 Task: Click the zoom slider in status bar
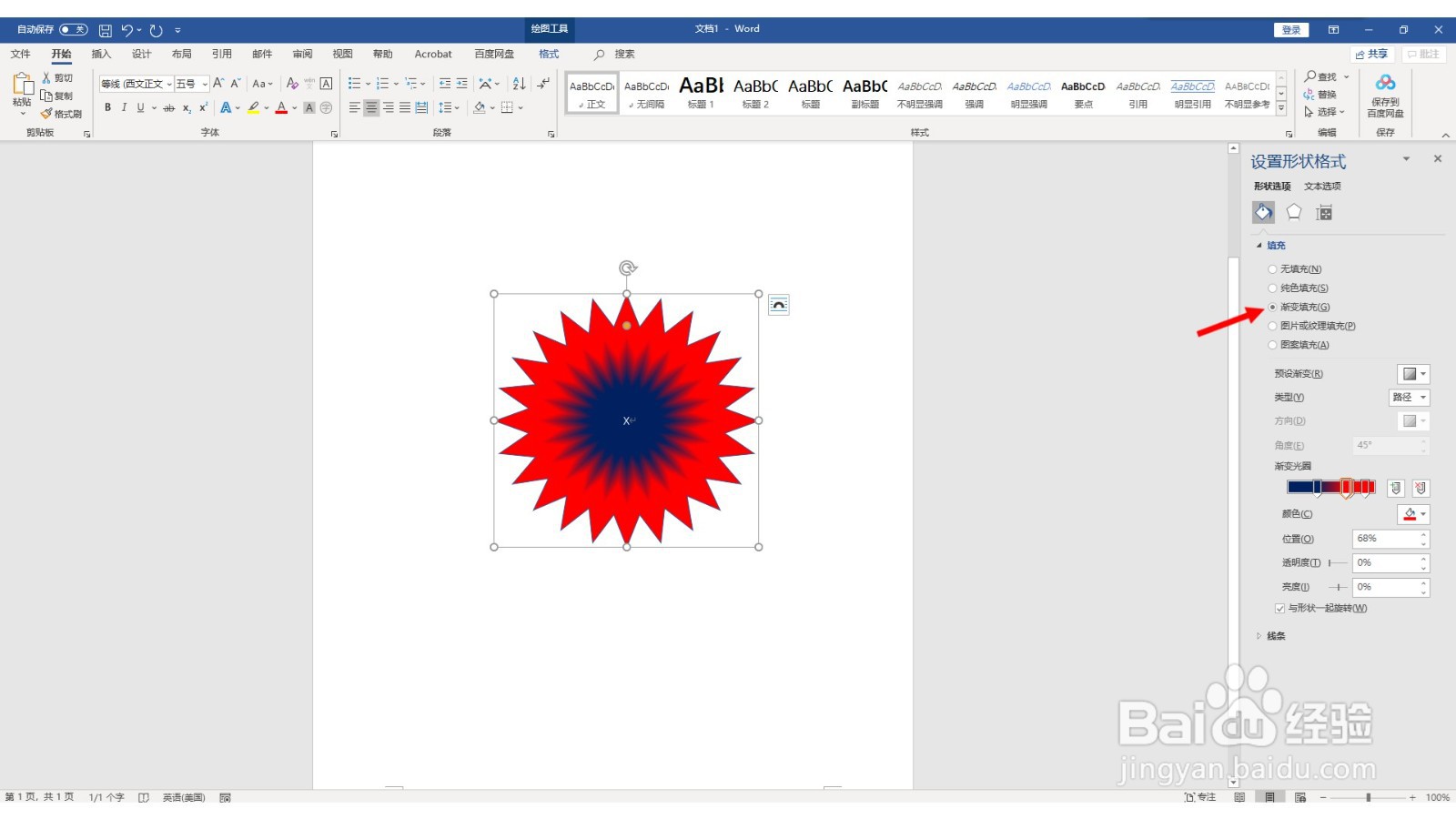click(x=1368, y=798)
